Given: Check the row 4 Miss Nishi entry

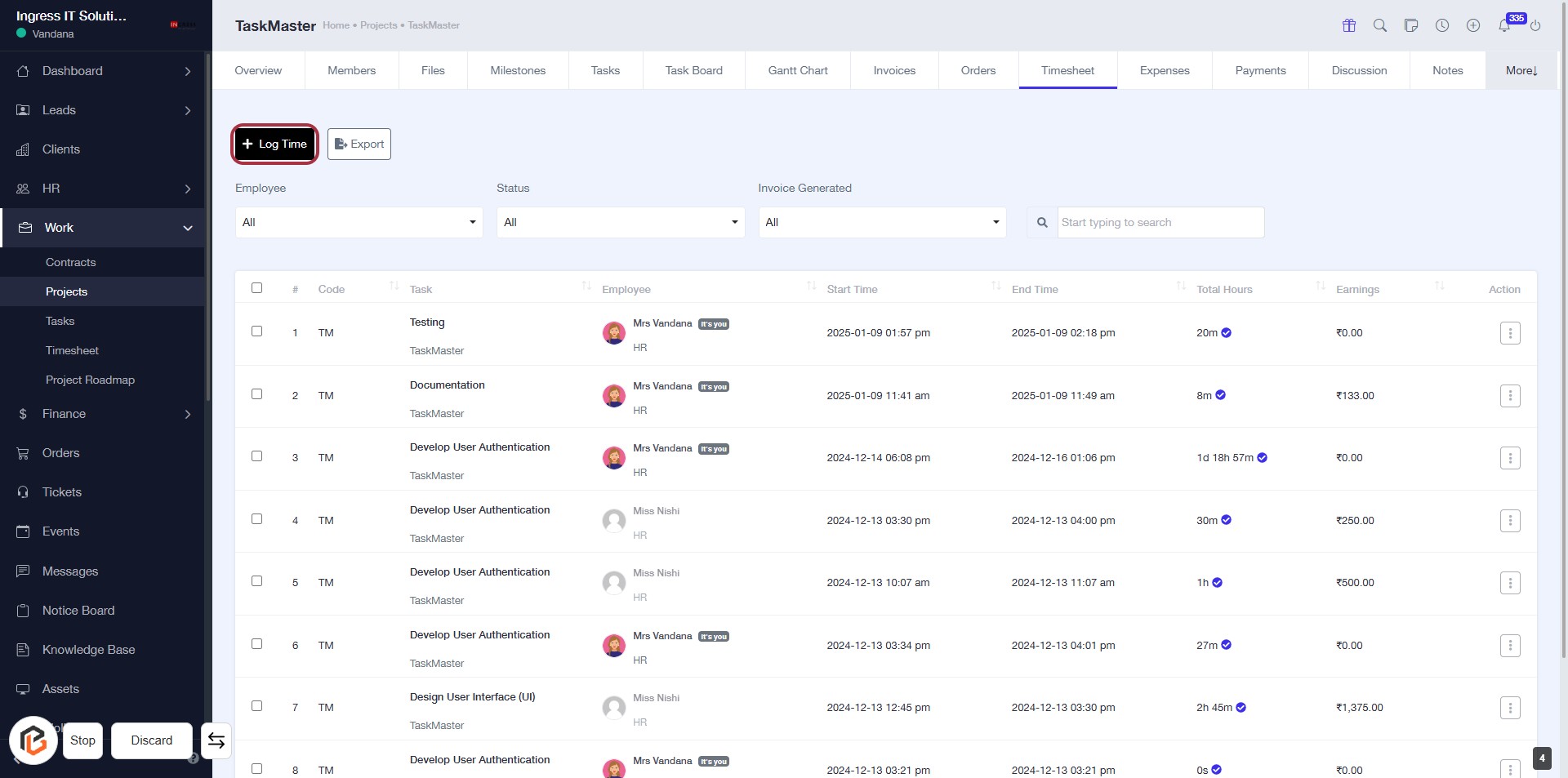Looking at the screenshot, I should (x=257, y=519).
